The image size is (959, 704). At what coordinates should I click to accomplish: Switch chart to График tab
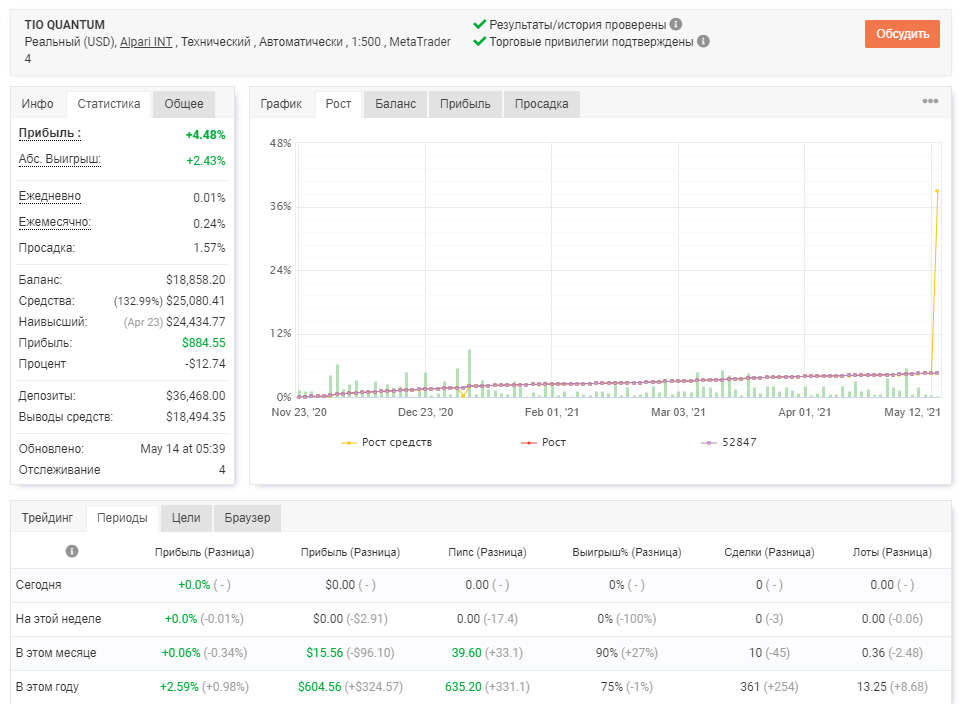pyautogui.click(x=281, y=103)
